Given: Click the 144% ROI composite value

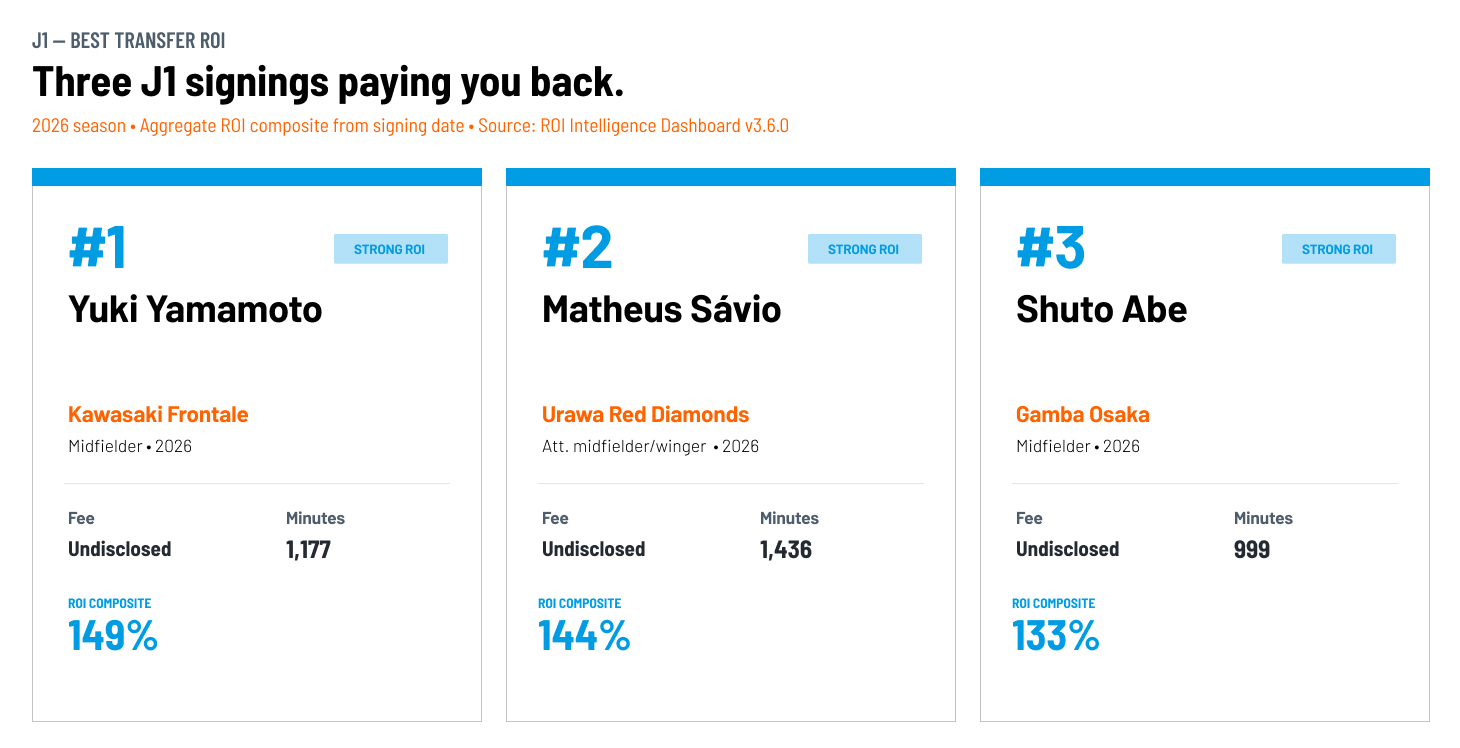Looking at the screenshot, I should 584,636.
